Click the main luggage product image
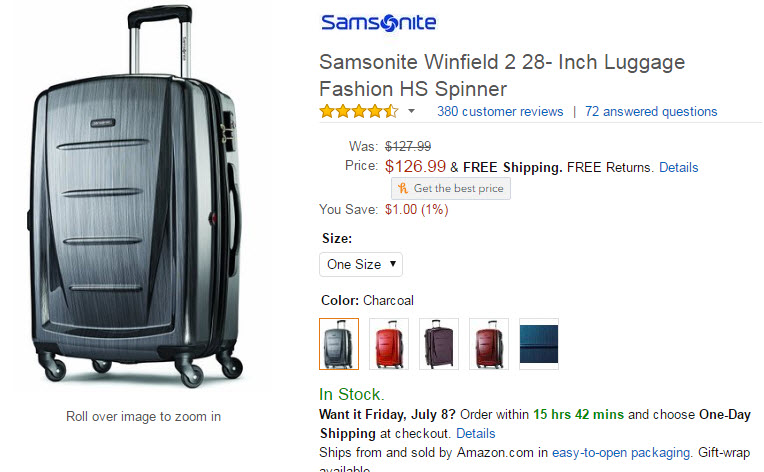The image size is (764, 472). click(x=135, y=200)
